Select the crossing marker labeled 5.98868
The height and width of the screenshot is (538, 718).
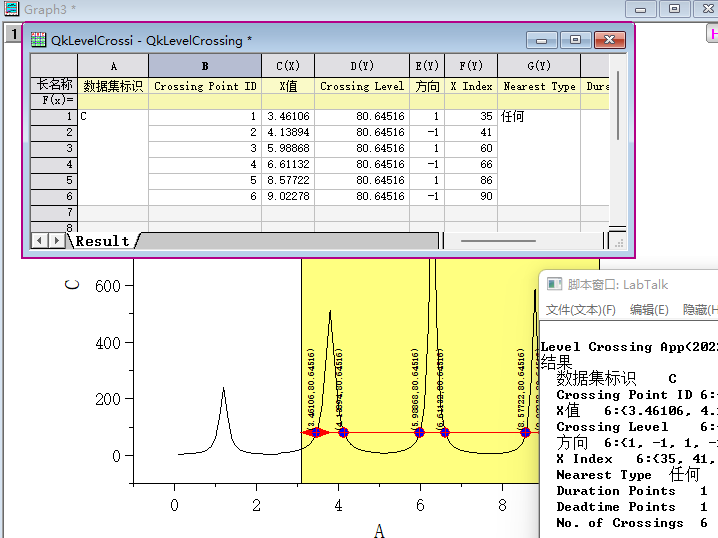pos(420,433)
